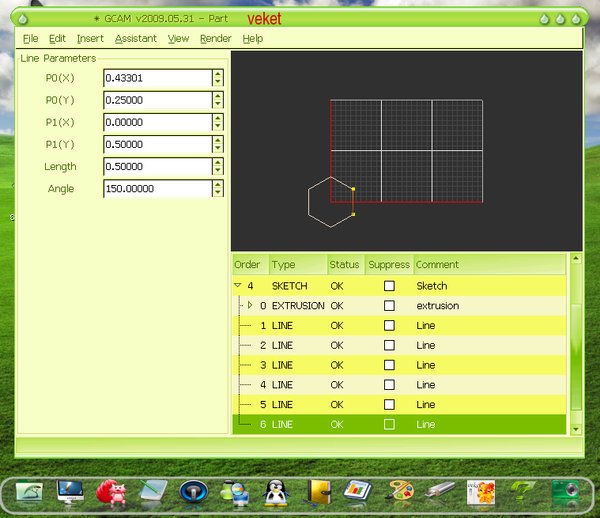
Task: Open the yellow door icon in dock
Action: 320,491
